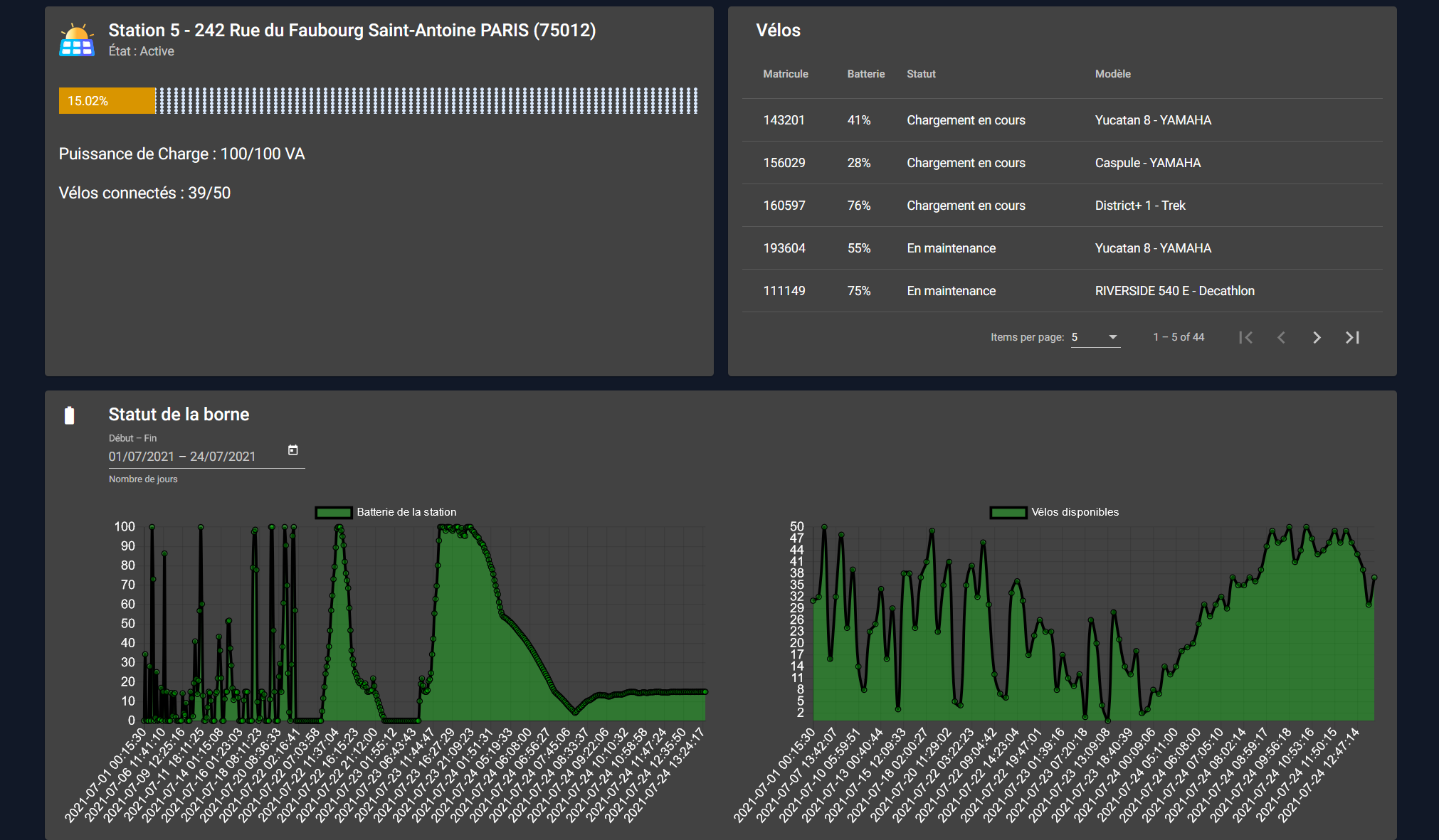
Task: Select bike row with matricule 156029
Action: click(1062, 163)
